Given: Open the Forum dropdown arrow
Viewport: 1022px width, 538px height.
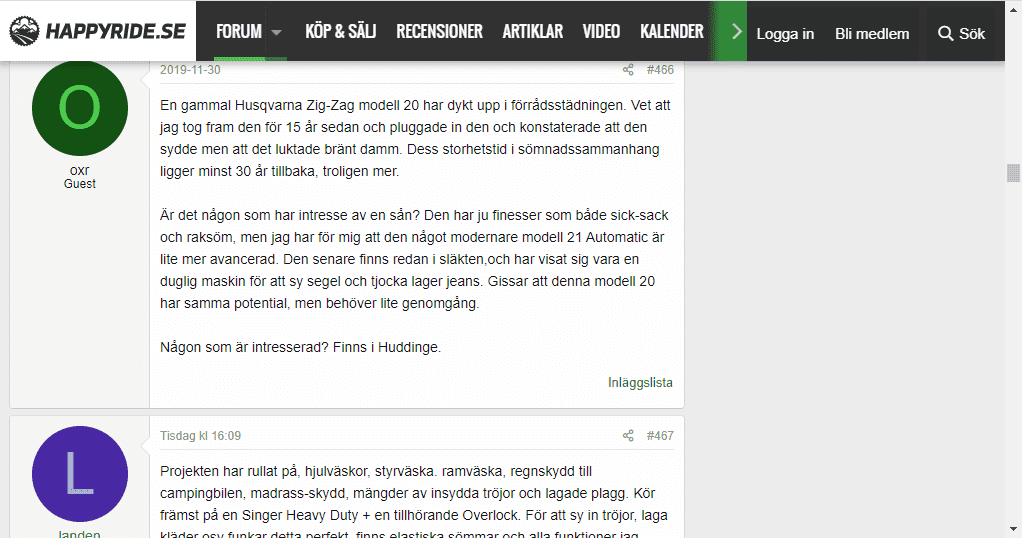Looking at the screenshot, I should [276, 32].
